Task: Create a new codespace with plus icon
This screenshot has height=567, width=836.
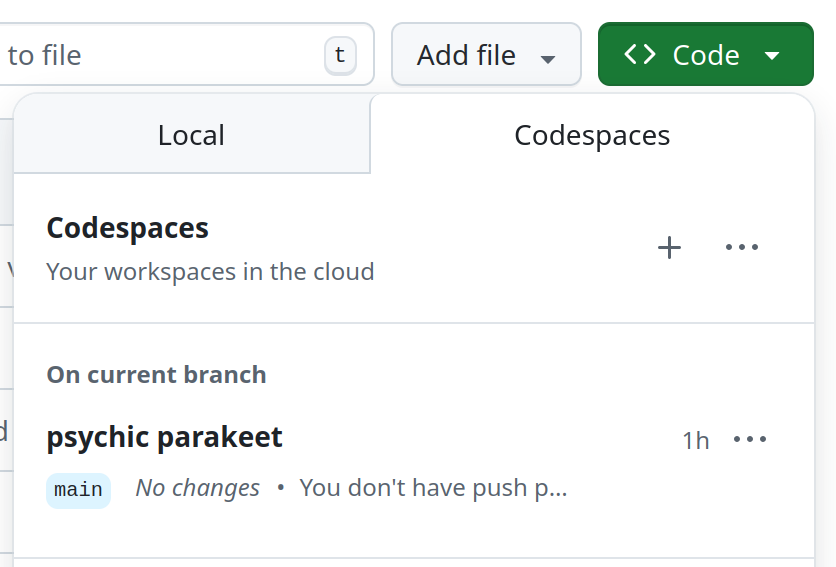Action: 669,247
